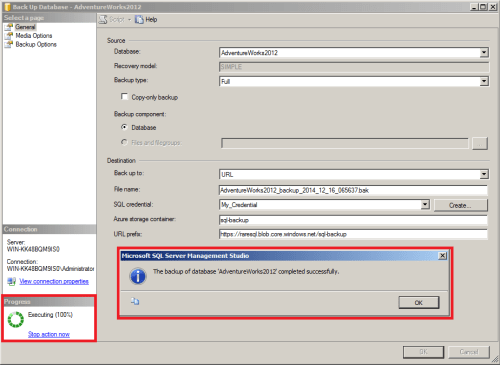This screenshot has height=365, width=500.
Task: Enable the Copy-only backup checkbox
Action: 124,97
